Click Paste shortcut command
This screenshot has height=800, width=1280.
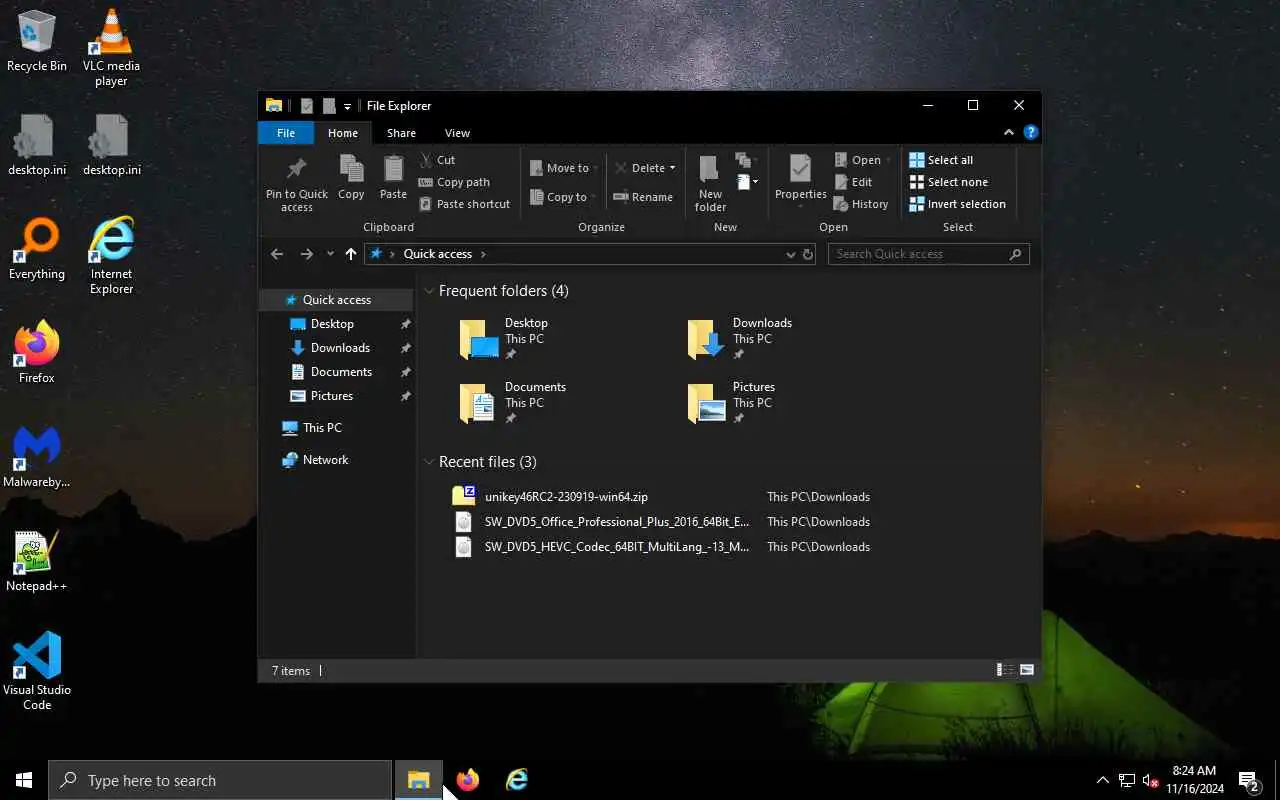[464, 204]
